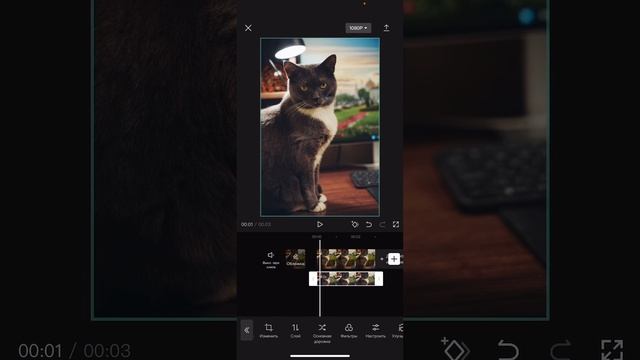Open the crop (Изменить) tool

pyautogui.click(x=269, y=331)
